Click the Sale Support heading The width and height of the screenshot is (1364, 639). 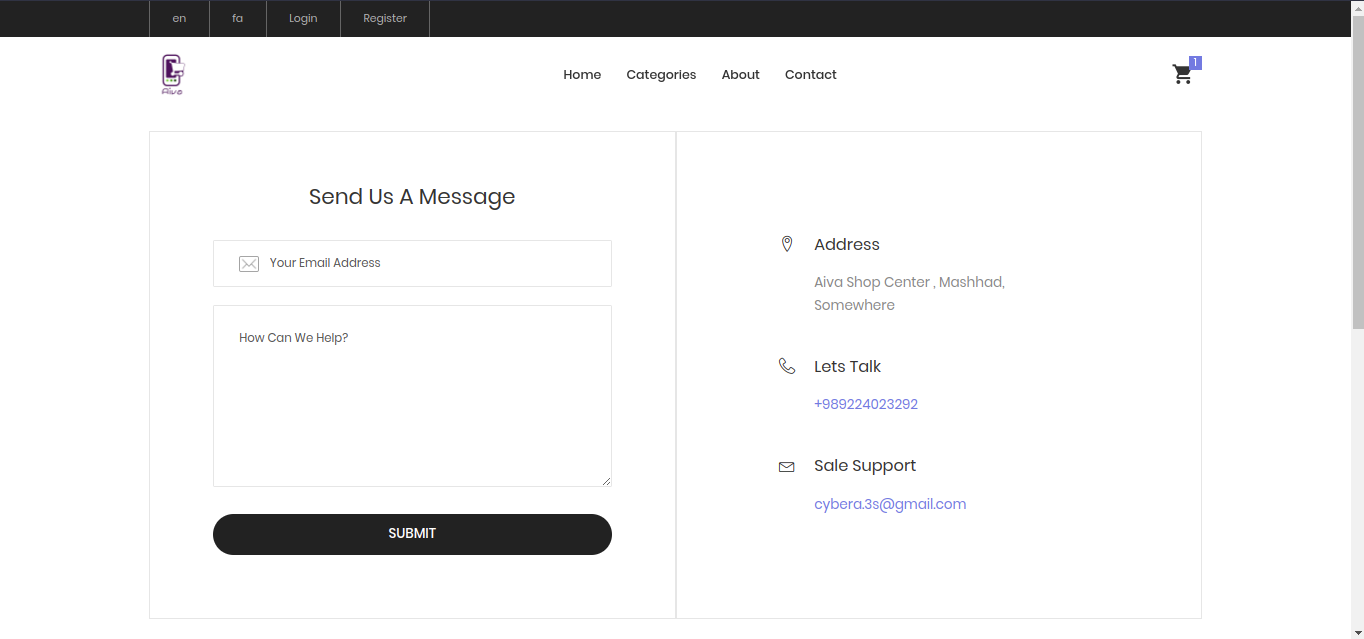(x=865, y=466)
